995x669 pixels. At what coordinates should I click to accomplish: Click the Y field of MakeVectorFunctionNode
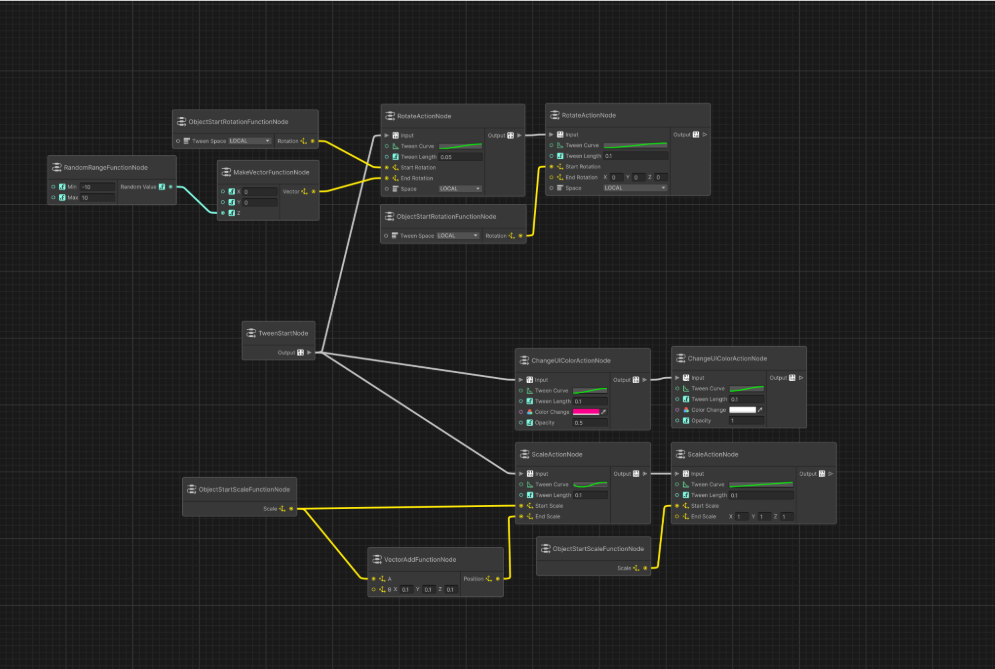pyautogui.click(x=260, y=202)
